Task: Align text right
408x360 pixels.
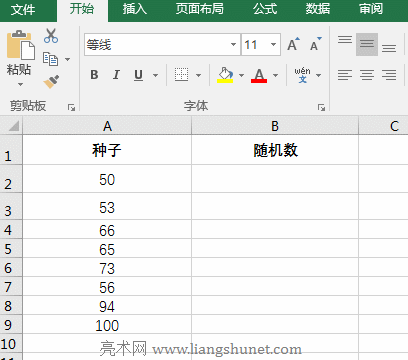Action: [x=389, y=75]
